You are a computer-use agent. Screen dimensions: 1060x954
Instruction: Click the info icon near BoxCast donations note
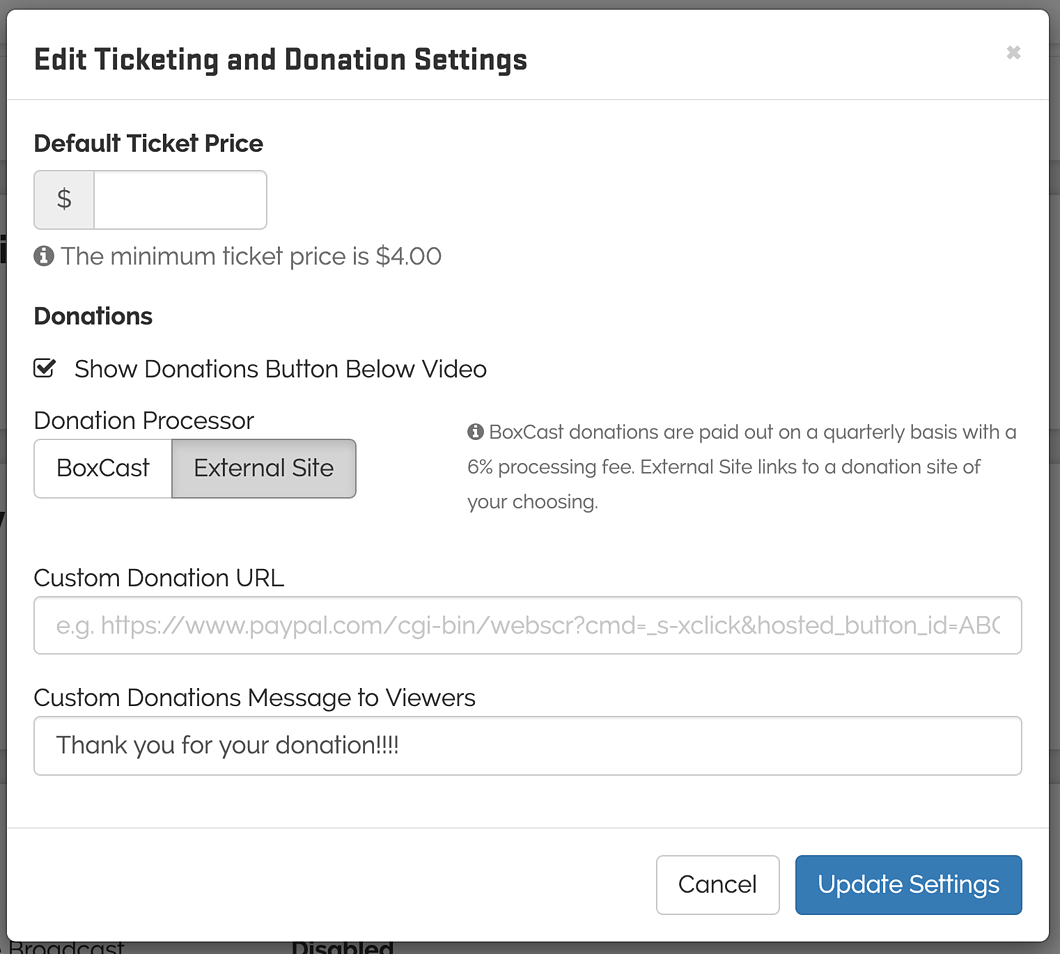tap(474, 431)
